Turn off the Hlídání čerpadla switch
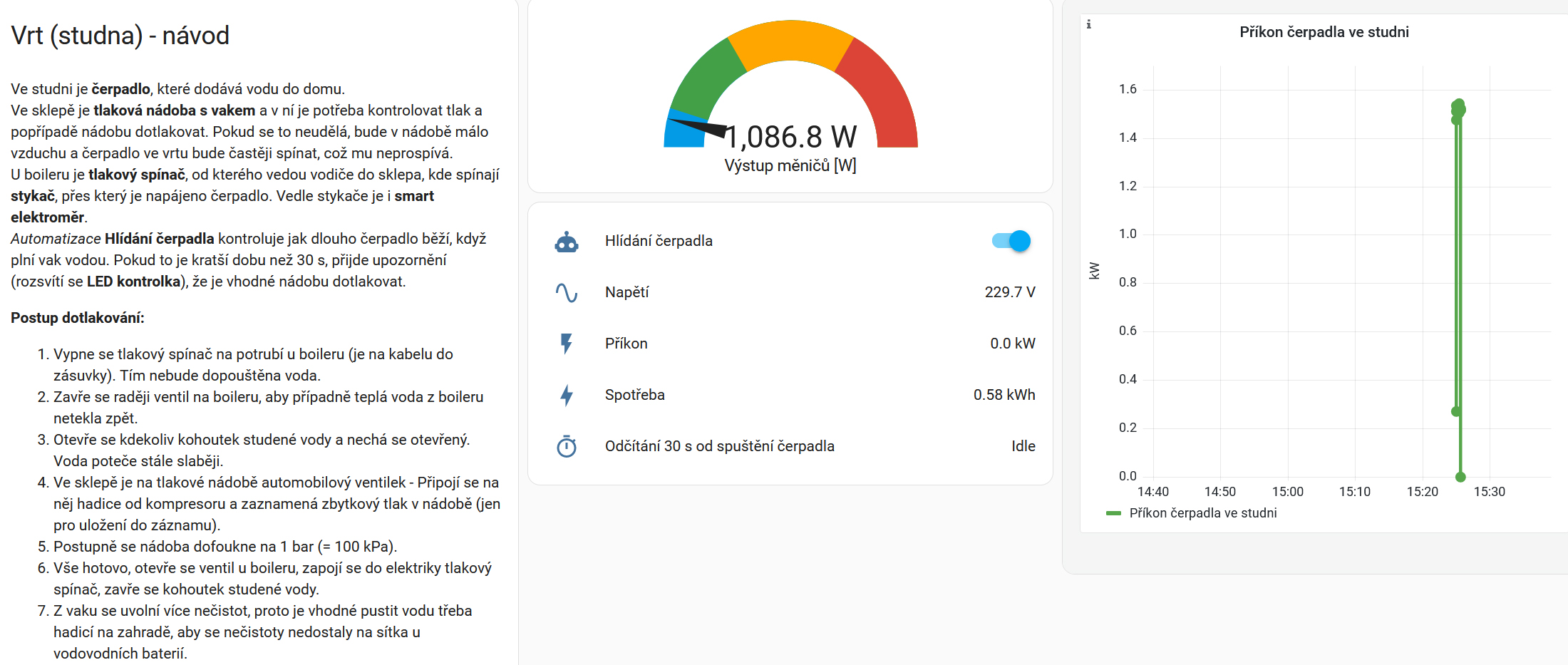Image resolution: width=1568 pixels, height=665 pixels. tap(1011, 241)
